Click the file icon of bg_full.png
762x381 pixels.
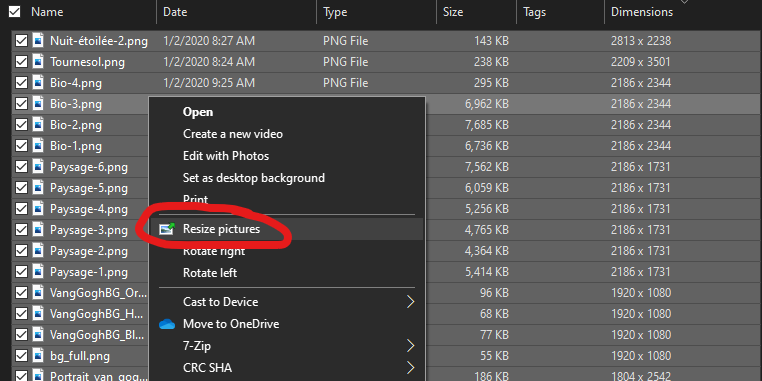click(x=38, y=356)
